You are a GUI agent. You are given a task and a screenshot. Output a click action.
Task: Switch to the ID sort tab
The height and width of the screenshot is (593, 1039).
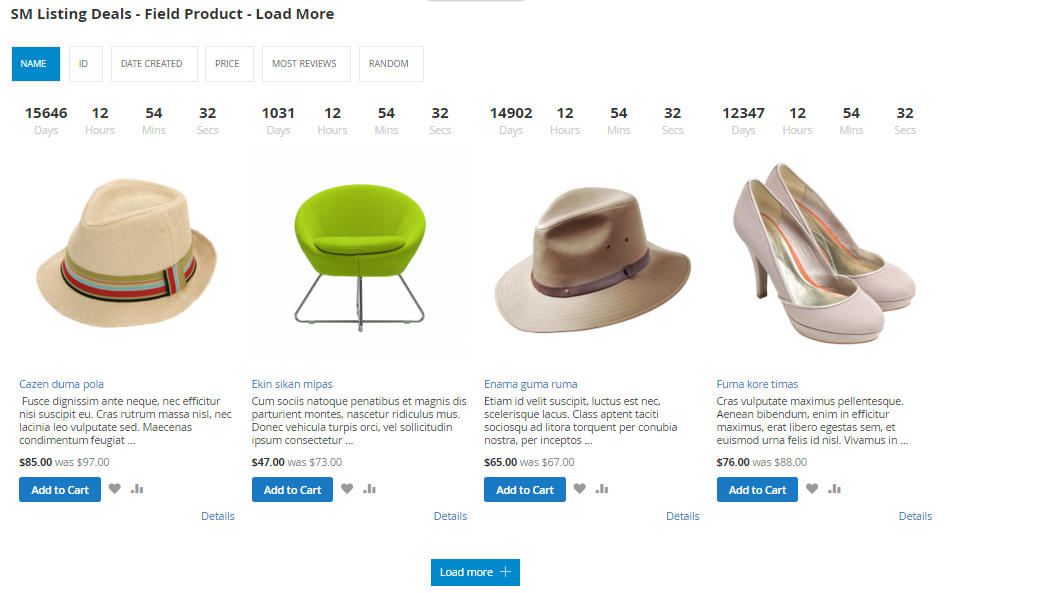(84, 64)
